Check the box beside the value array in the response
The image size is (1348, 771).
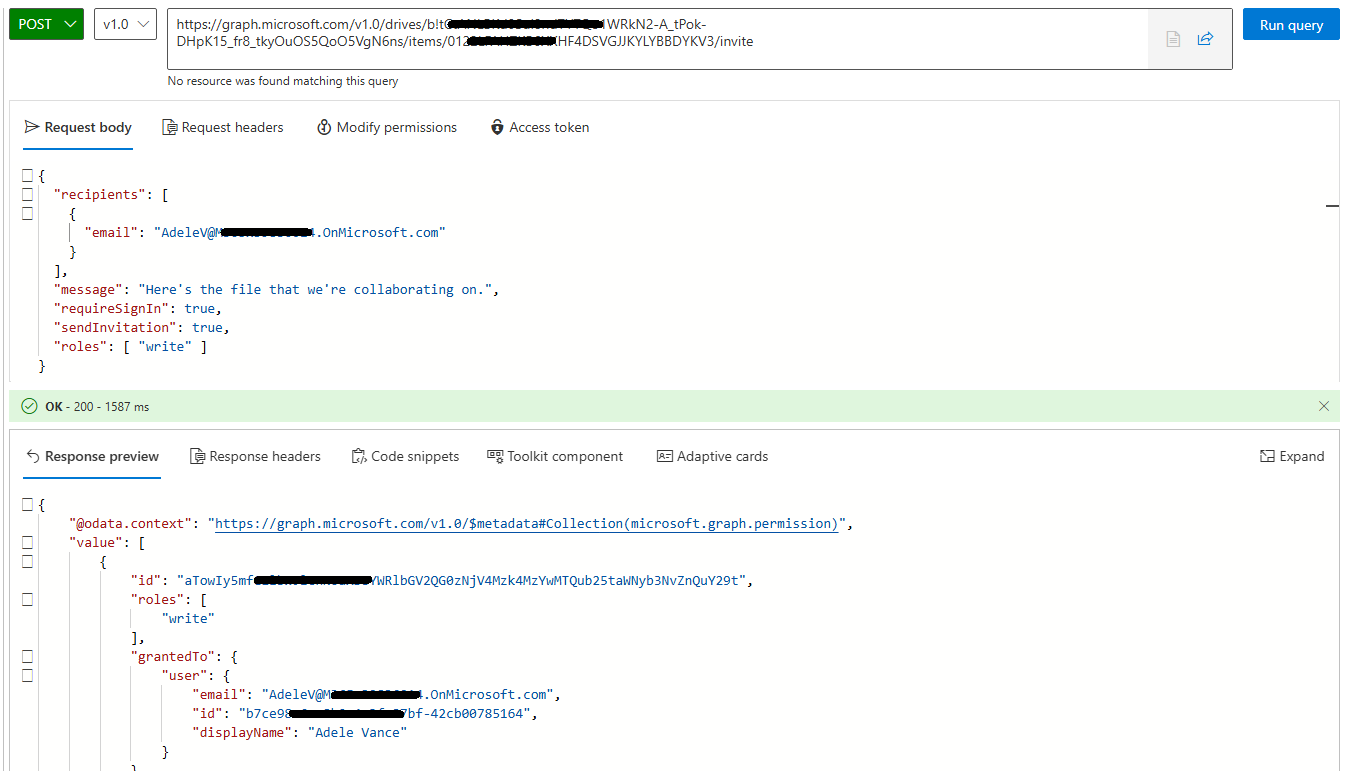point(27,542)
